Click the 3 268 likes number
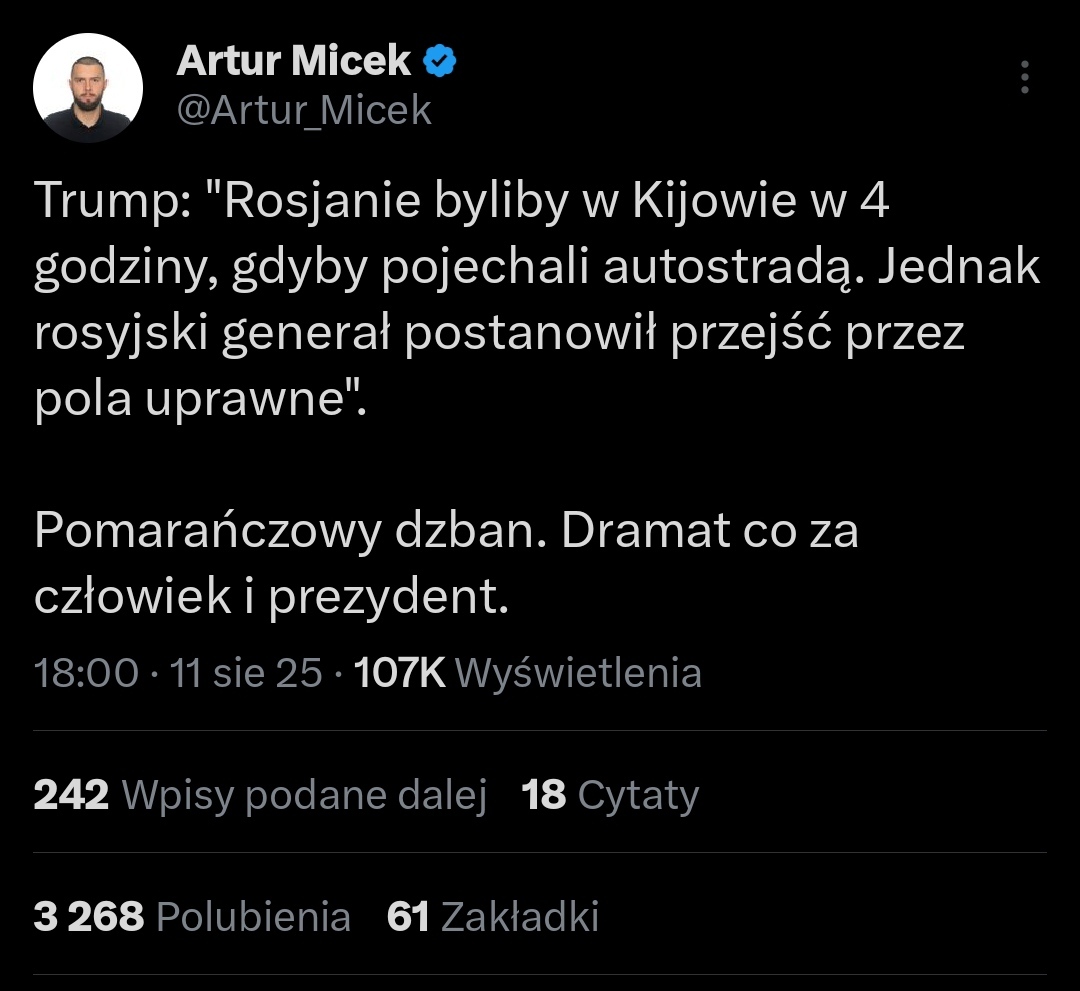The width and height of the screenshot is (1080, 991). [89, 917]
